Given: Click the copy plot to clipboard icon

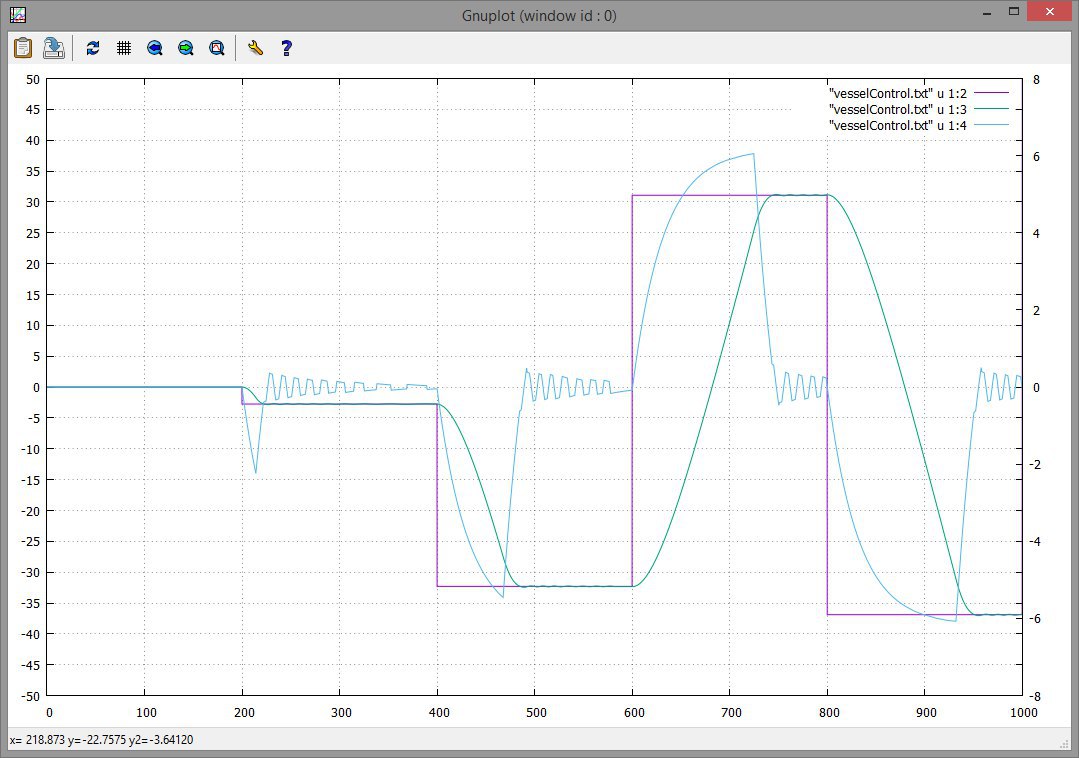Looking at the screenshot, I should pyautogui.click(x=23, y=47).
